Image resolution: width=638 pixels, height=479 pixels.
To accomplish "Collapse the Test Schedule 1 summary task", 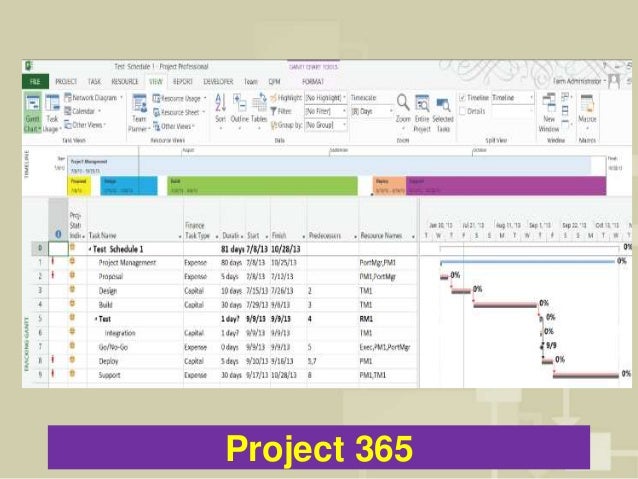I will (90, 249).
